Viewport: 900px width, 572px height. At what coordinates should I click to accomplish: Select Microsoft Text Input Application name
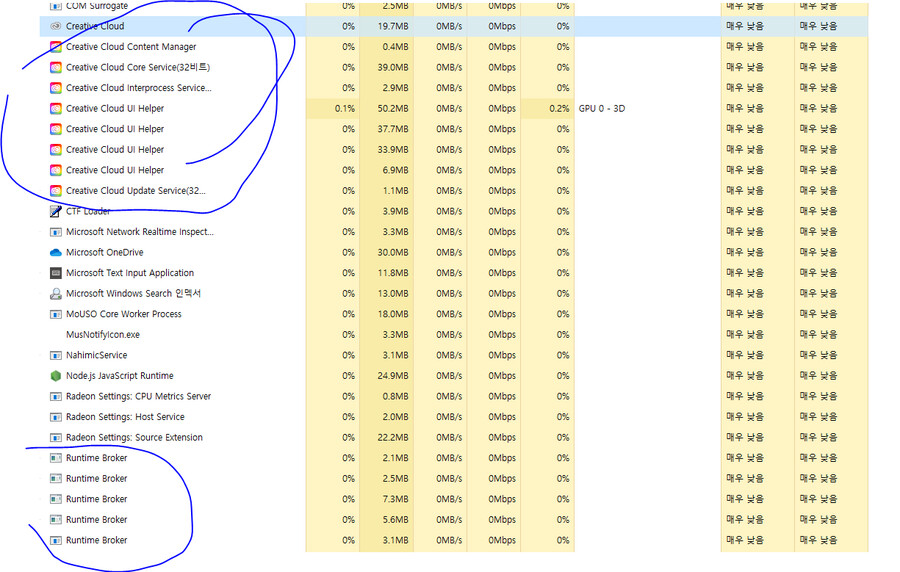click(x=130, y=273)
